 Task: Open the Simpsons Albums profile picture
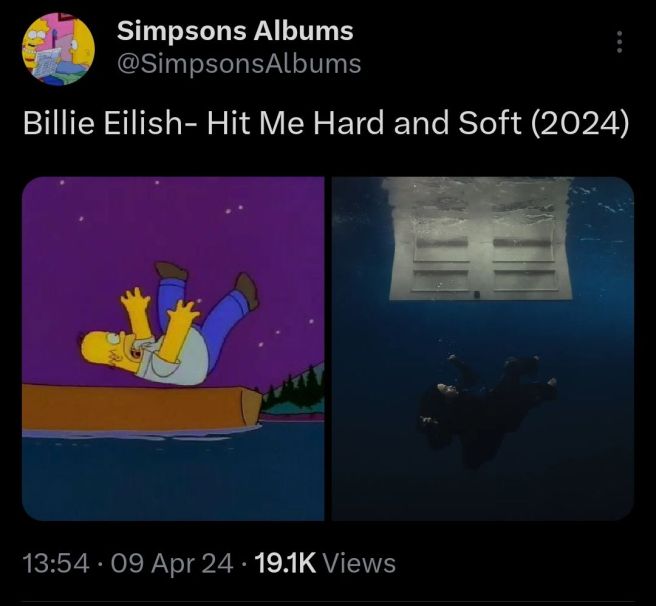(x=58, y=49)
